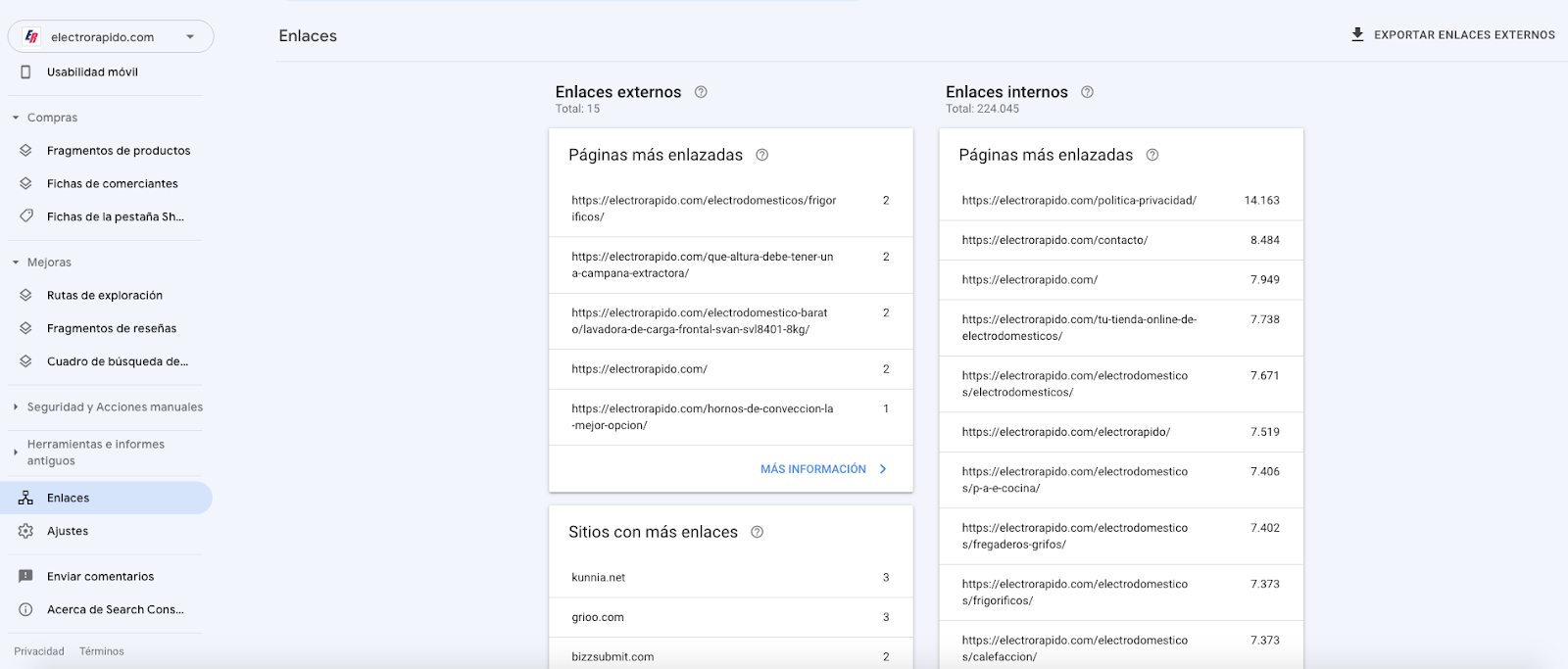This screenshot has width=1568, height=669.
Task: Click help icon beside Sitios con más enlaces
Action: point(757,532)
